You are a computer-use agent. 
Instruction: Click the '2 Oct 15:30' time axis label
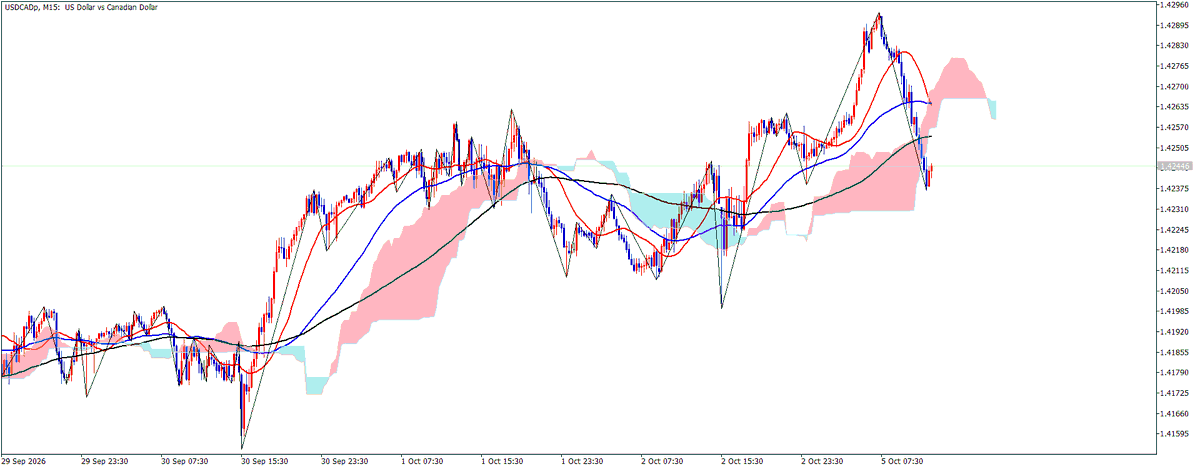743,462
